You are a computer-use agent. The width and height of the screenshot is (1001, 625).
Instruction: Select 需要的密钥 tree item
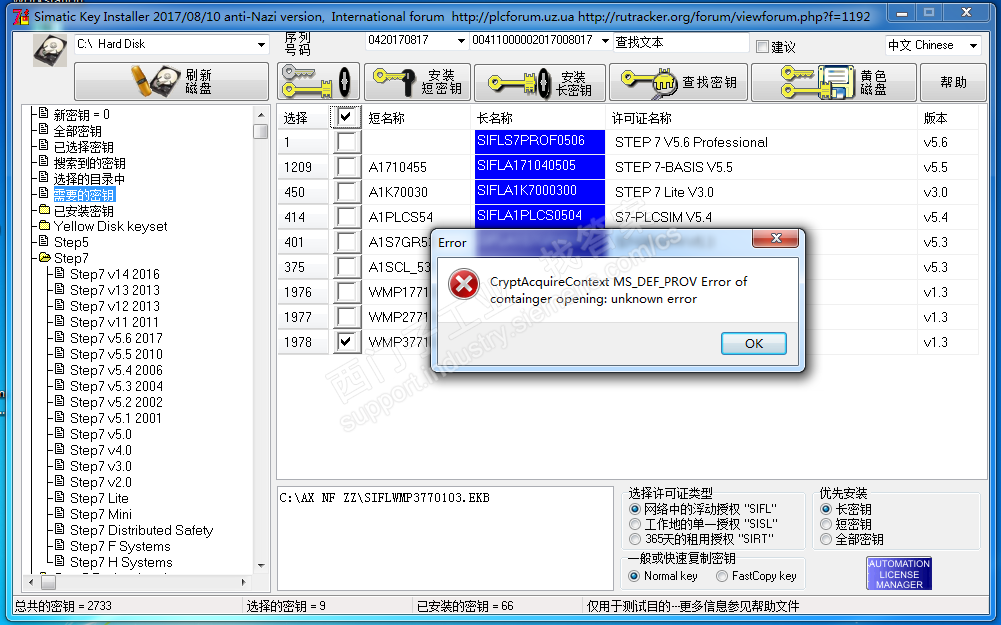click(x=84, y=195)
